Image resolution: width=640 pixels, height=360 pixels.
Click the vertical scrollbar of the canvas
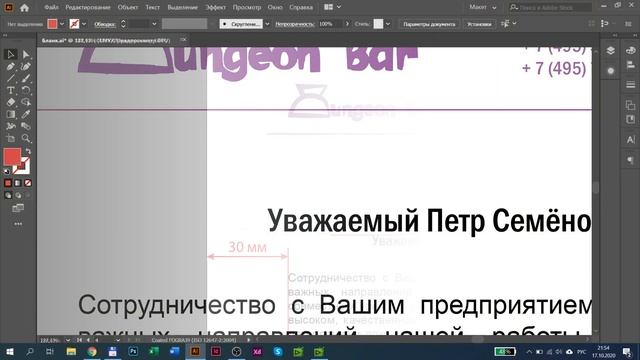point(596,189)
